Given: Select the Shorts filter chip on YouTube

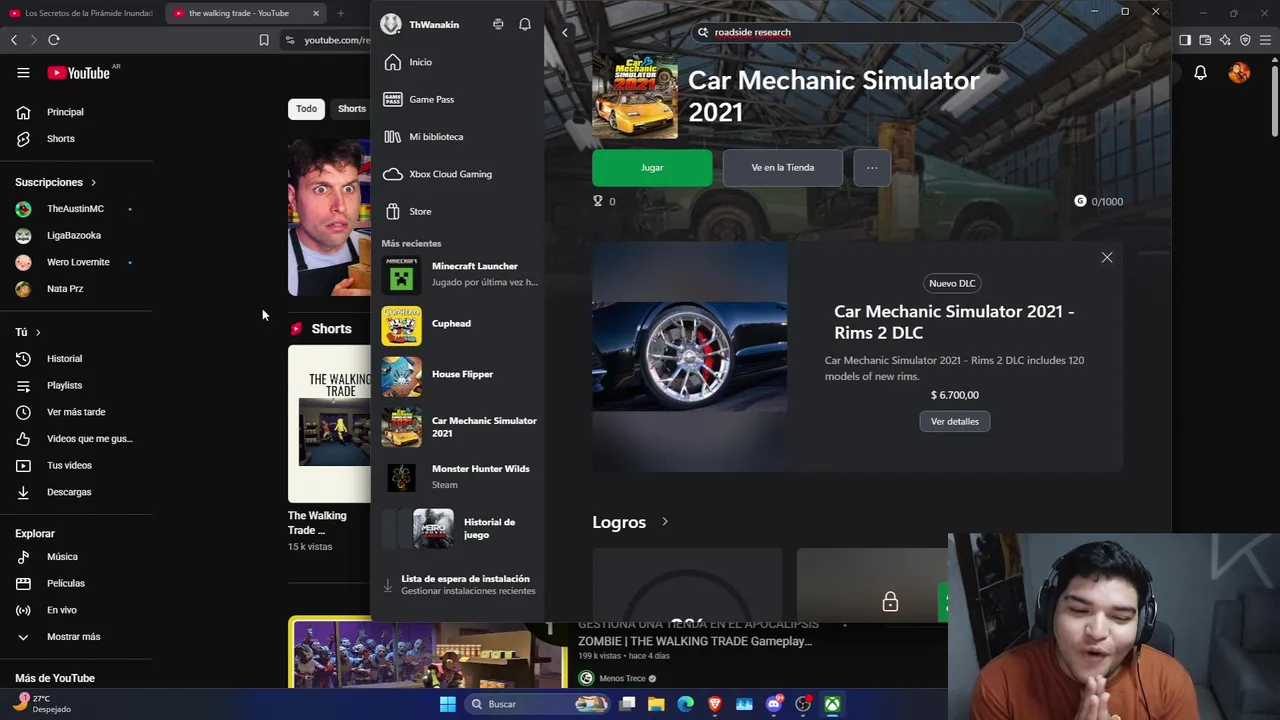Looking at the screenshot, I should click(x=351, y=109).
